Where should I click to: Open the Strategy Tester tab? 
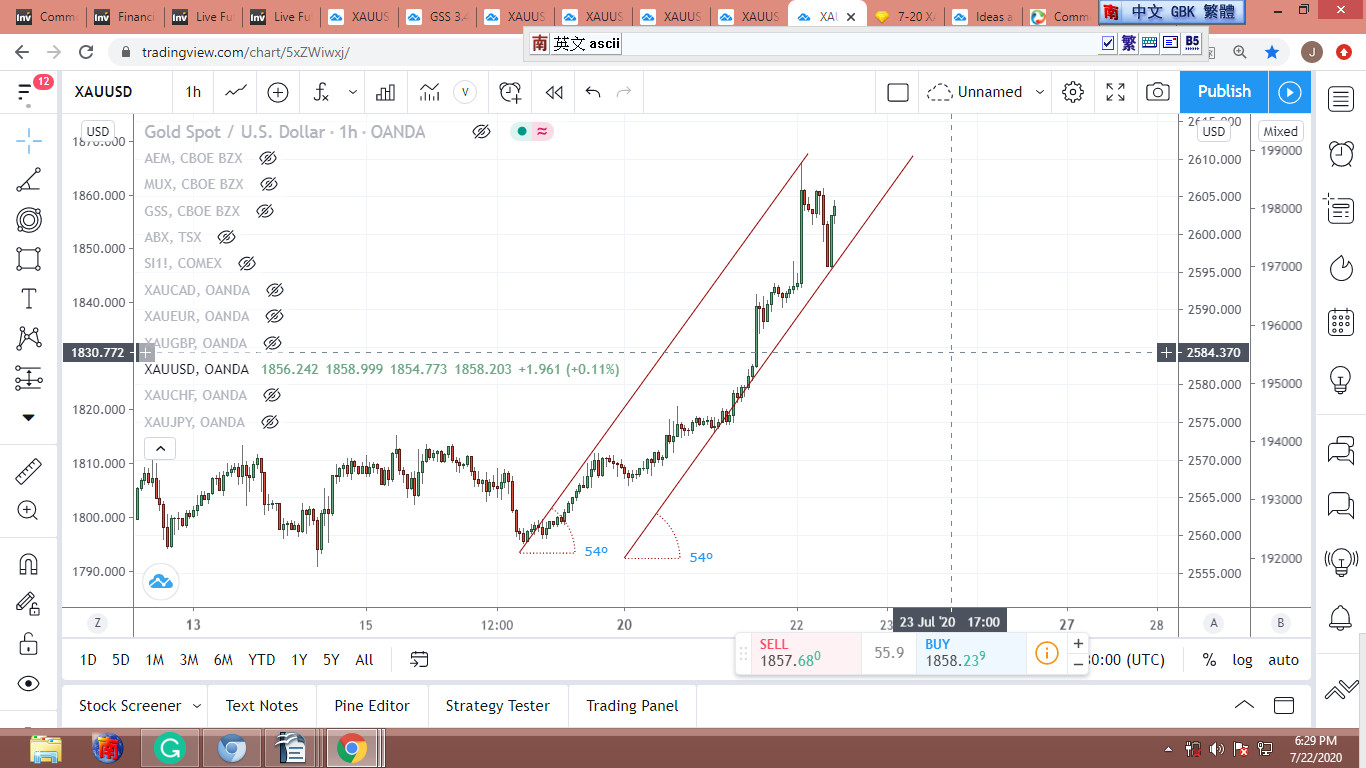point(498,706)
